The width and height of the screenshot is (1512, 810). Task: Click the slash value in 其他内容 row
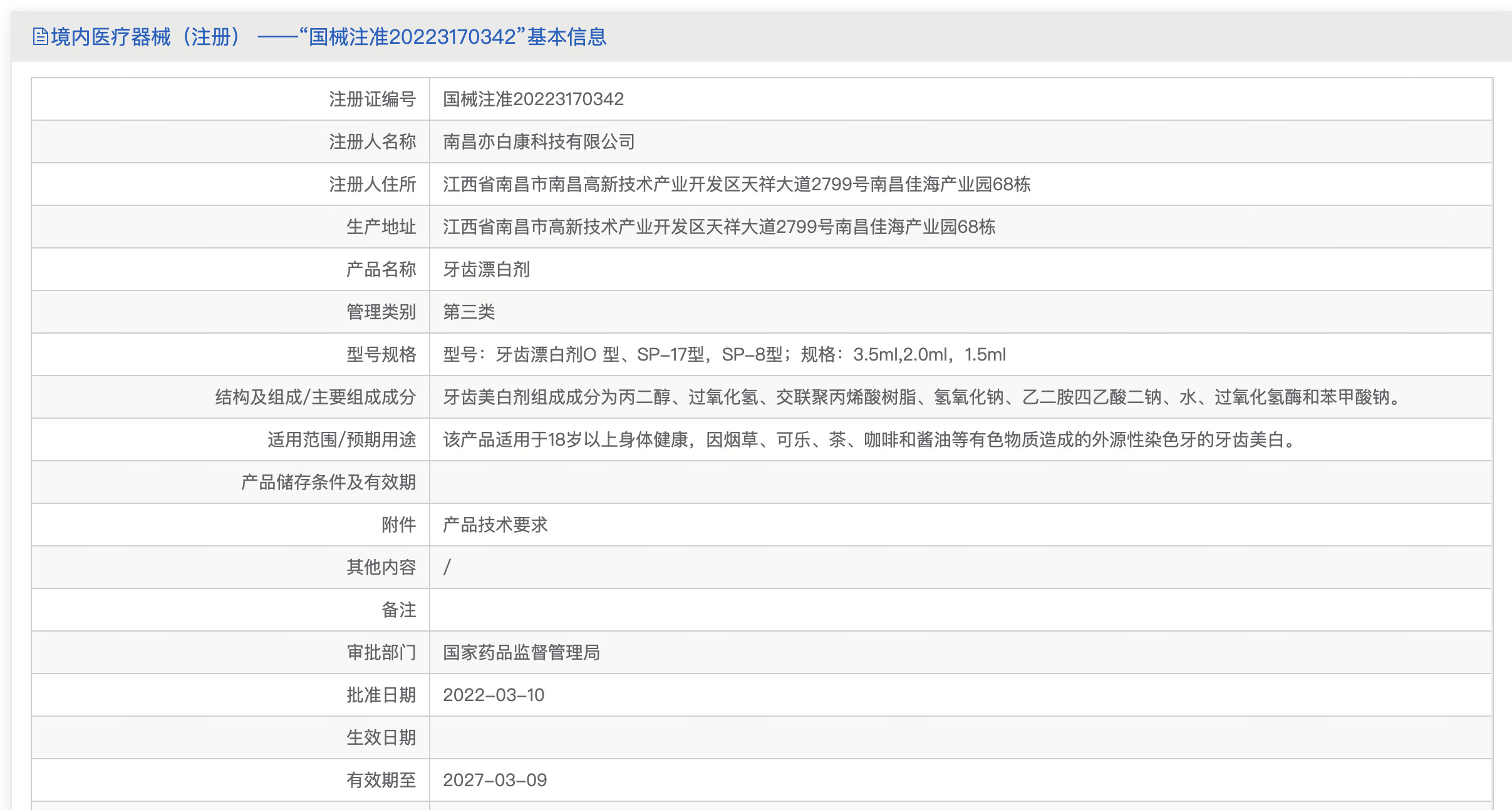447,567
